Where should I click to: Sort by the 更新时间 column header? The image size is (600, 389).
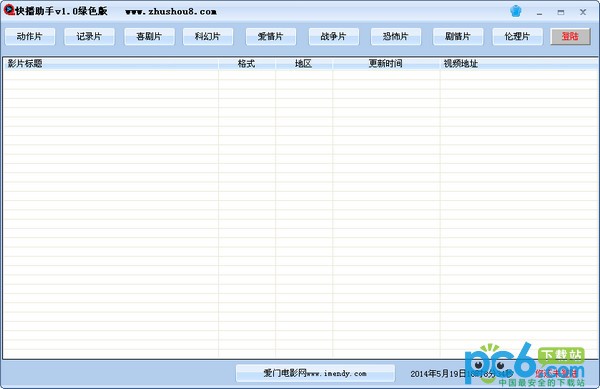386,63
